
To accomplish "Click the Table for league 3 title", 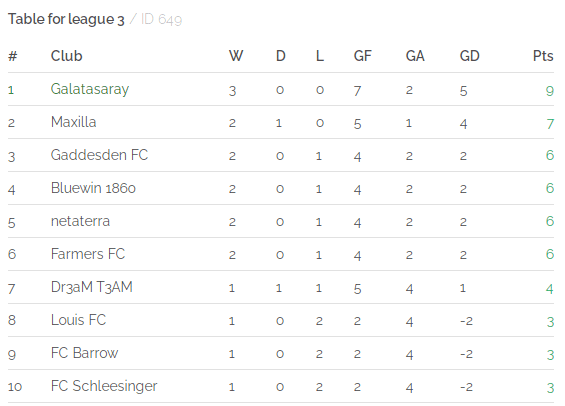I will point(66,19).
